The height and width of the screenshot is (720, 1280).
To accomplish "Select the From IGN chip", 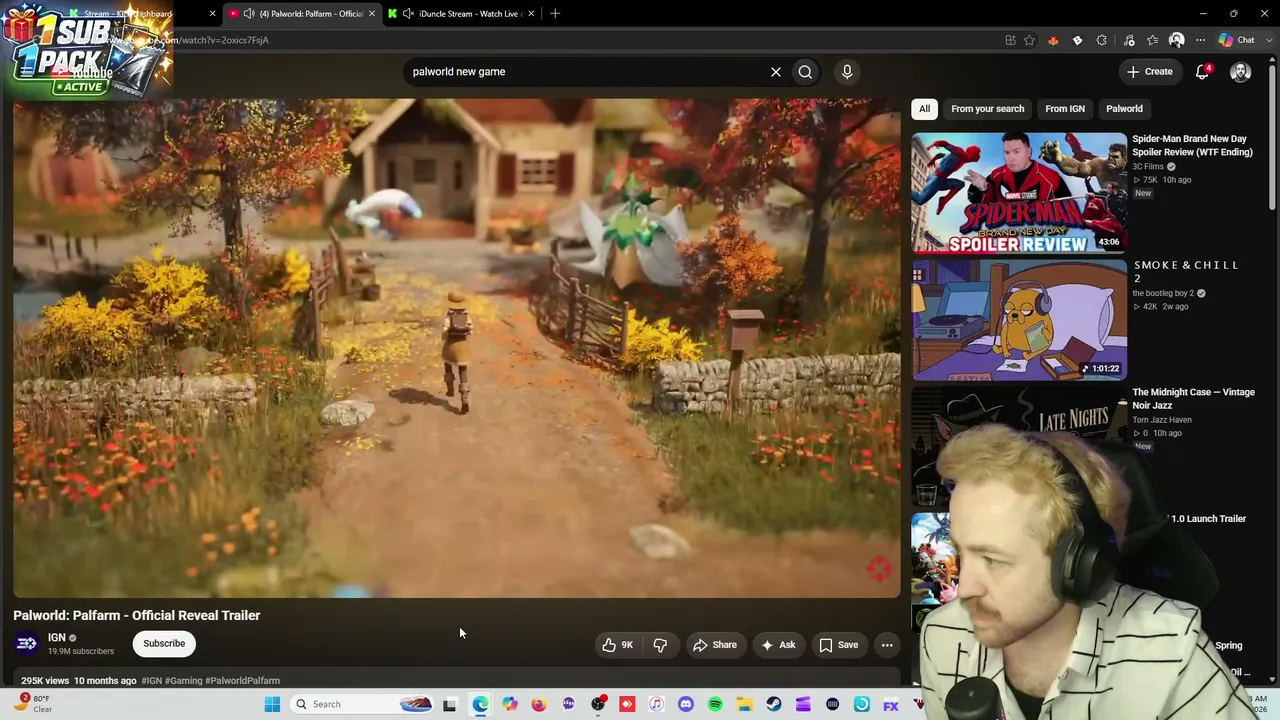I will [x=1065, y=109].
